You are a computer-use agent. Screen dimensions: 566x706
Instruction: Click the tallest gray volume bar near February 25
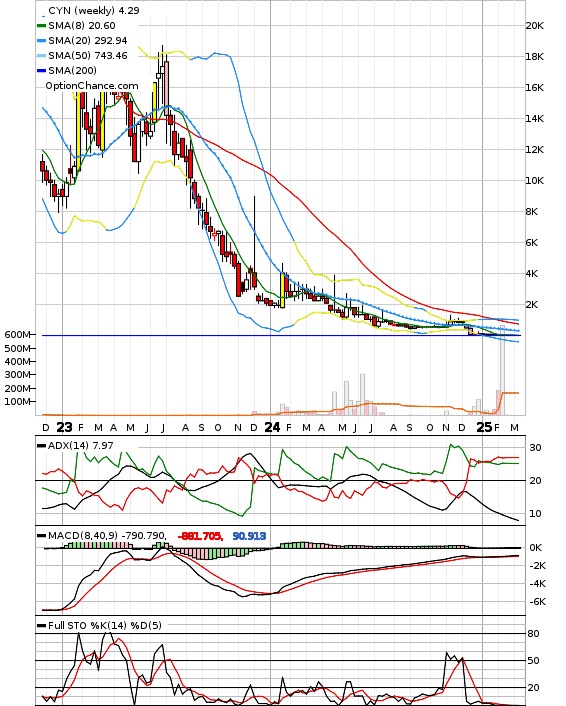[x=503, y=370]
